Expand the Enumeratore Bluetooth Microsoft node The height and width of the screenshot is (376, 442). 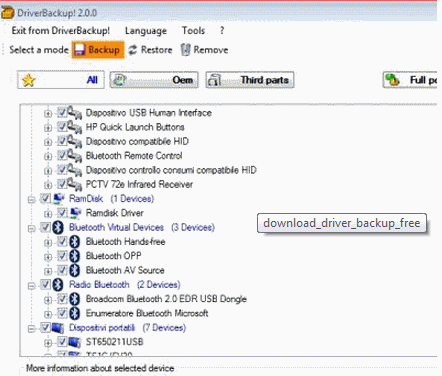coord(48,314)
